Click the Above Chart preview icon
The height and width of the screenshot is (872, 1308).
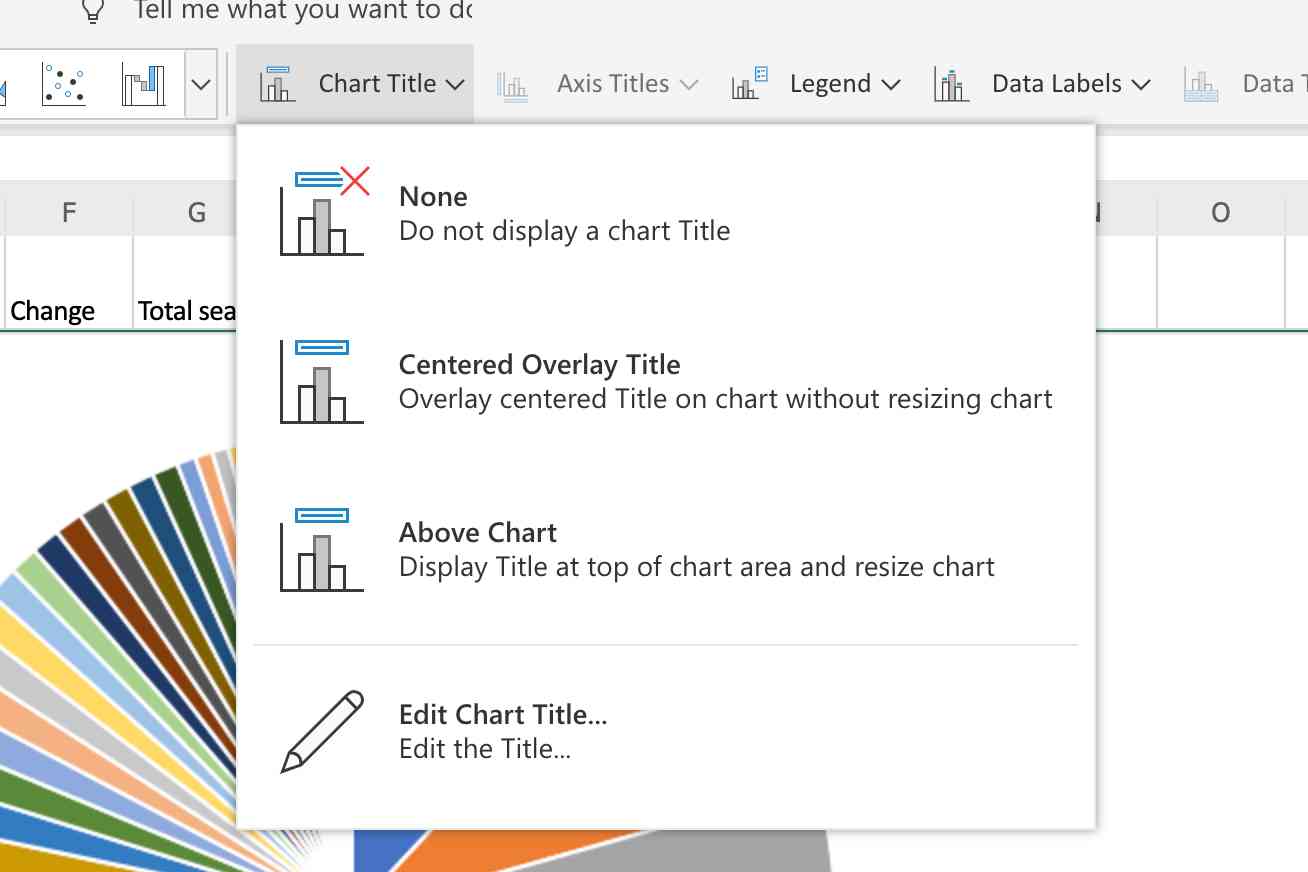click(321, 548)
